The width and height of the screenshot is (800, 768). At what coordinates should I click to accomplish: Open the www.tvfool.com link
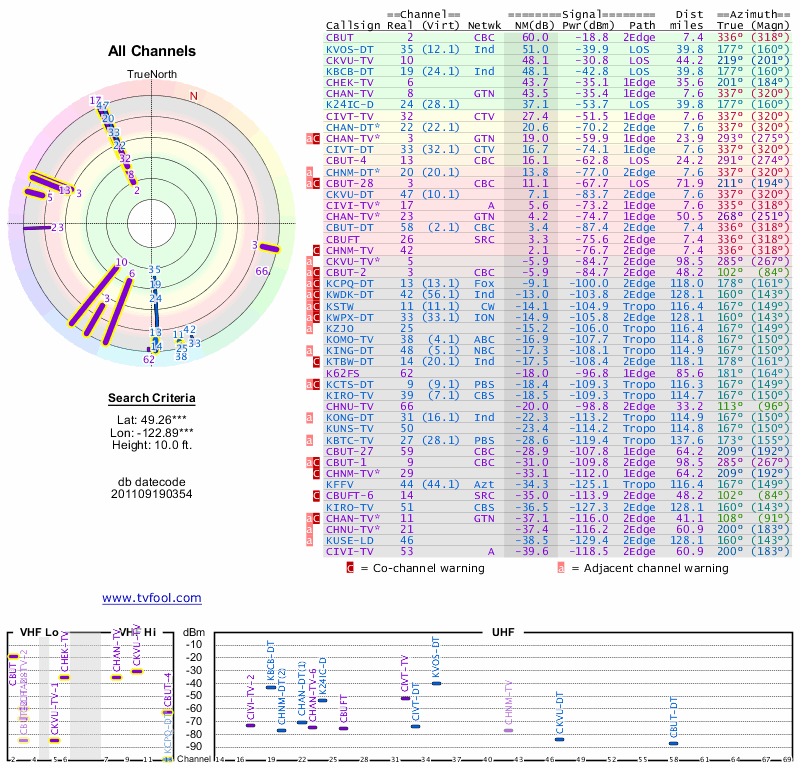click(x=152, y=598)
